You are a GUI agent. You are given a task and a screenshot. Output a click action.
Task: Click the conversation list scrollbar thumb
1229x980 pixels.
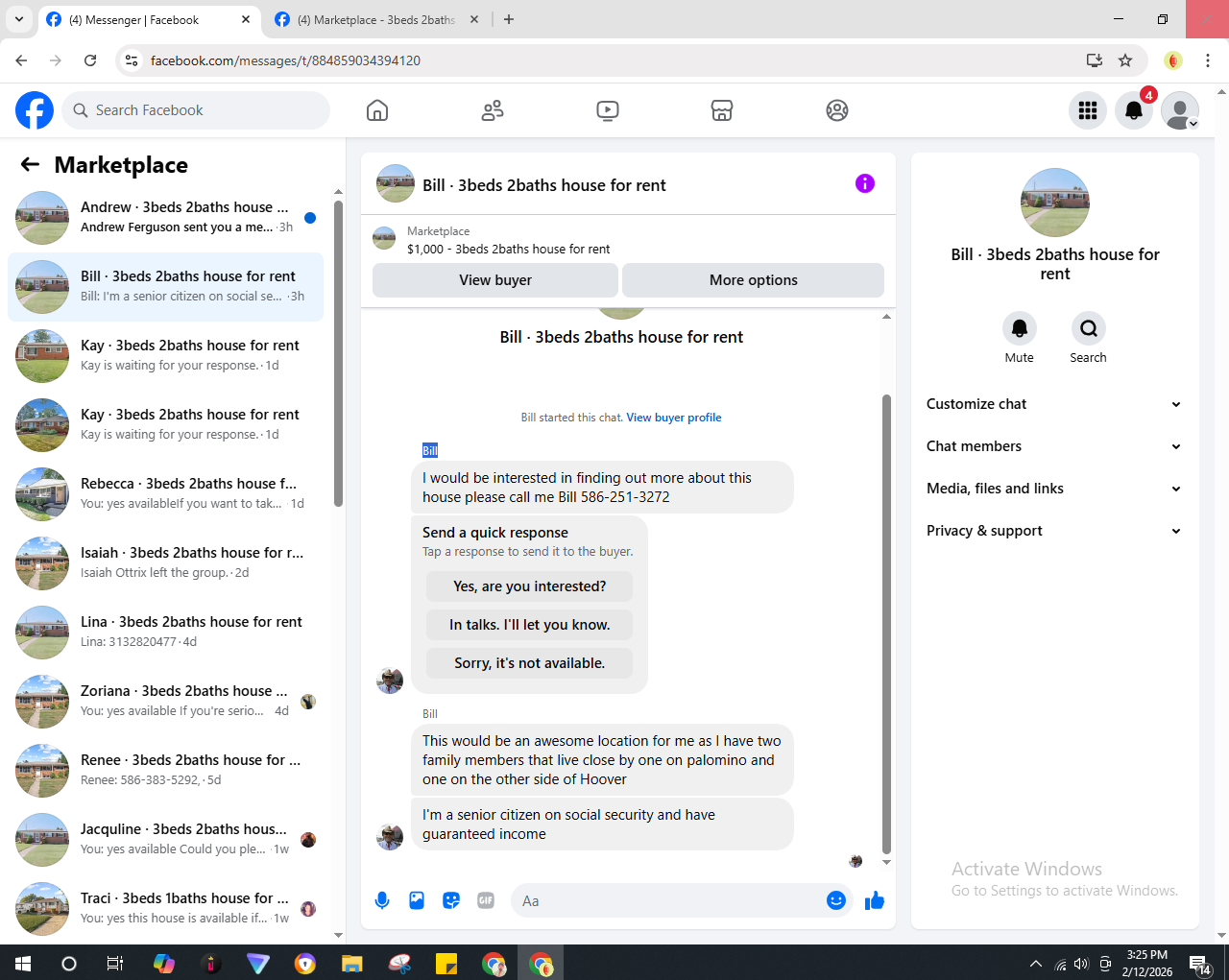(x=338, y=353)
